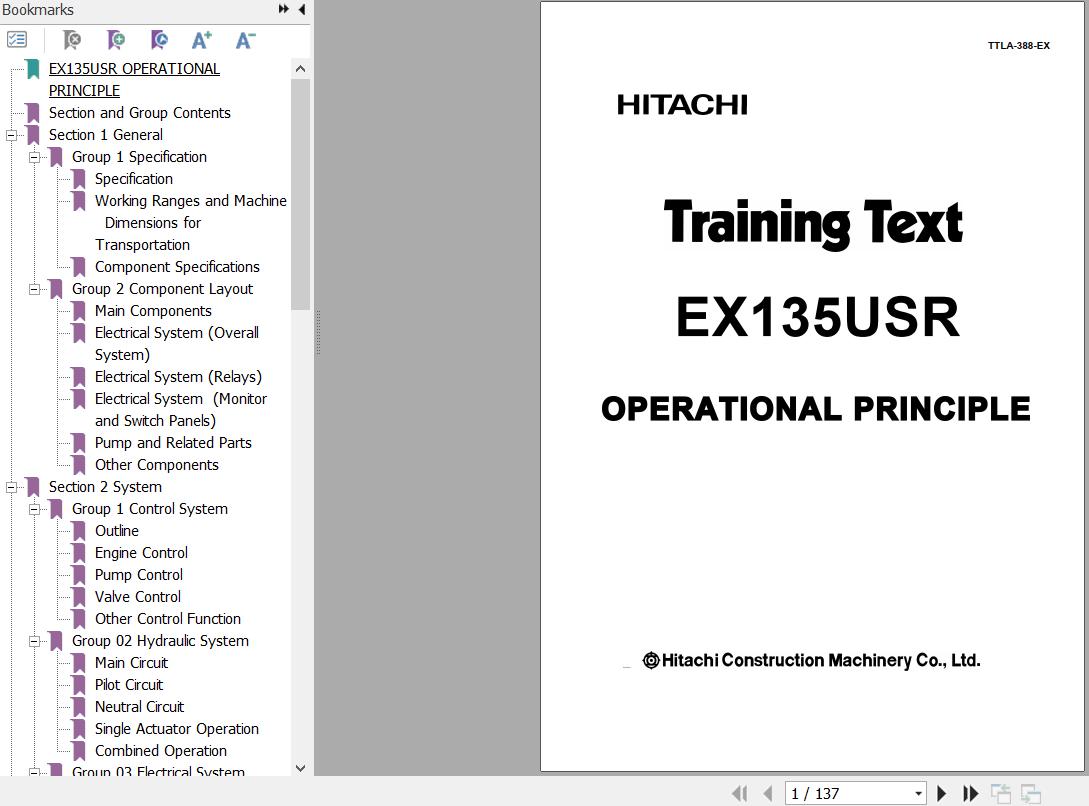The width and height of the screenshot is (1089, 806).
Task: Click the find current bookmark icon
Action: [160, 40]
